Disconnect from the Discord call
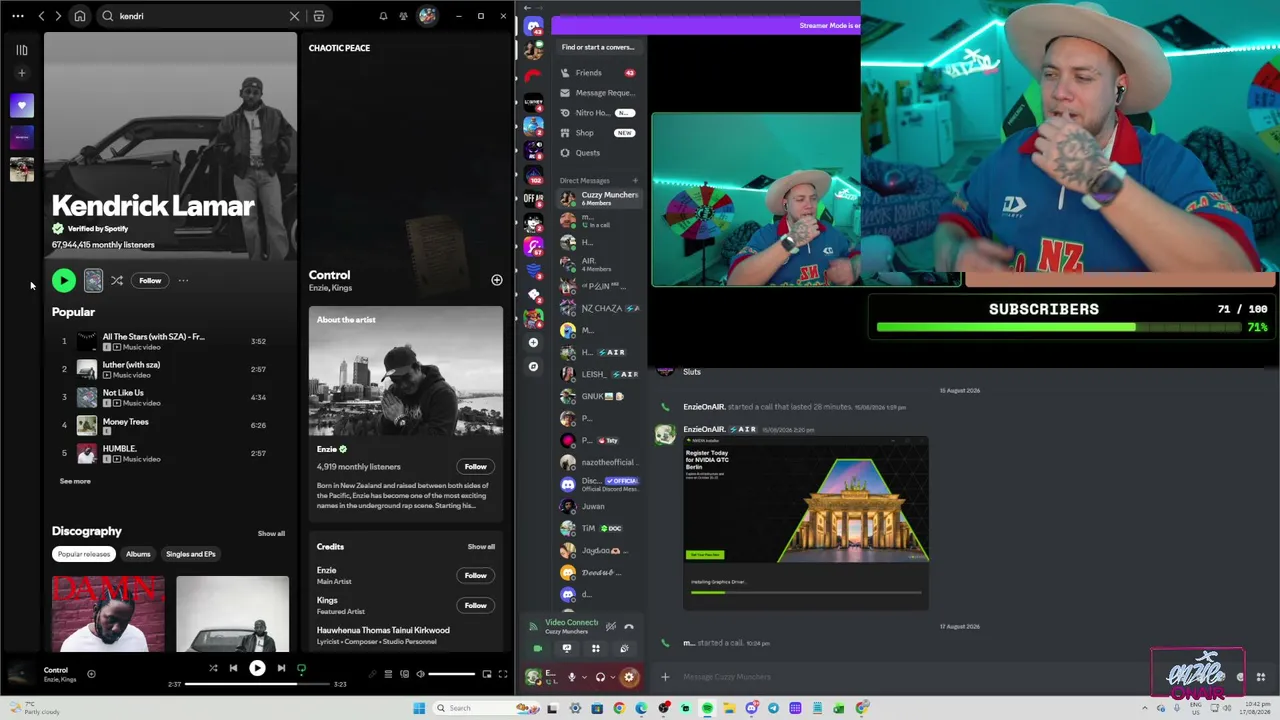 [x=629, y=627]
